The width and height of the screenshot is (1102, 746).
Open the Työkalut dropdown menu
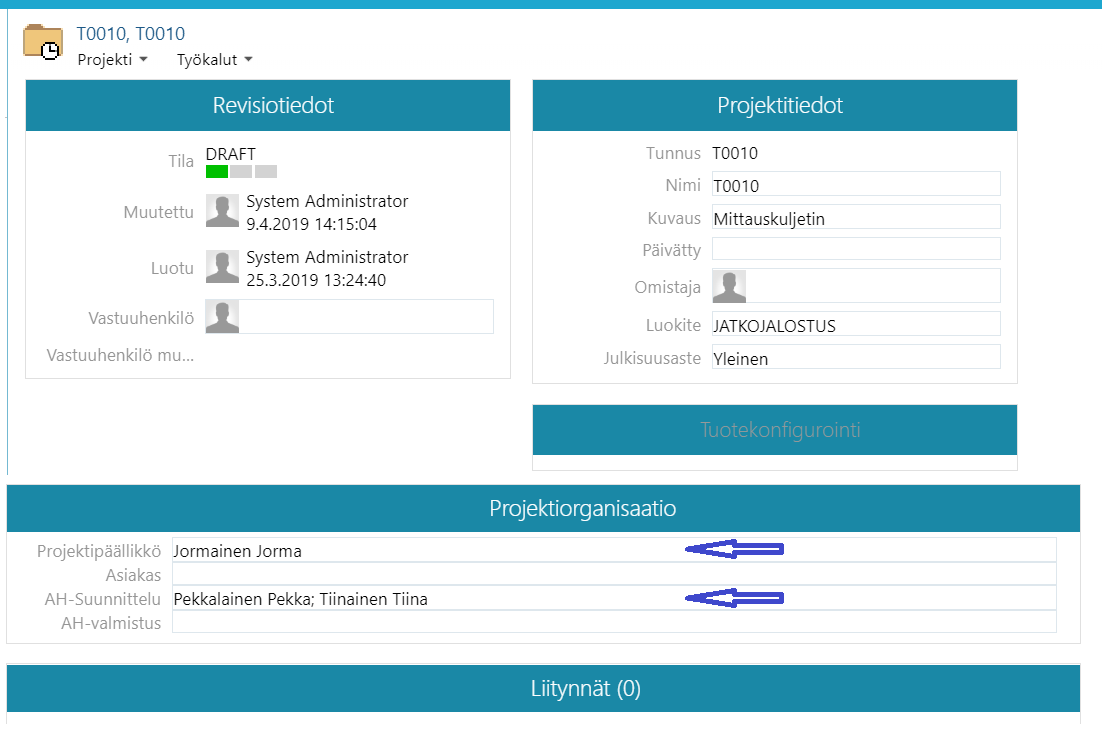214,60
